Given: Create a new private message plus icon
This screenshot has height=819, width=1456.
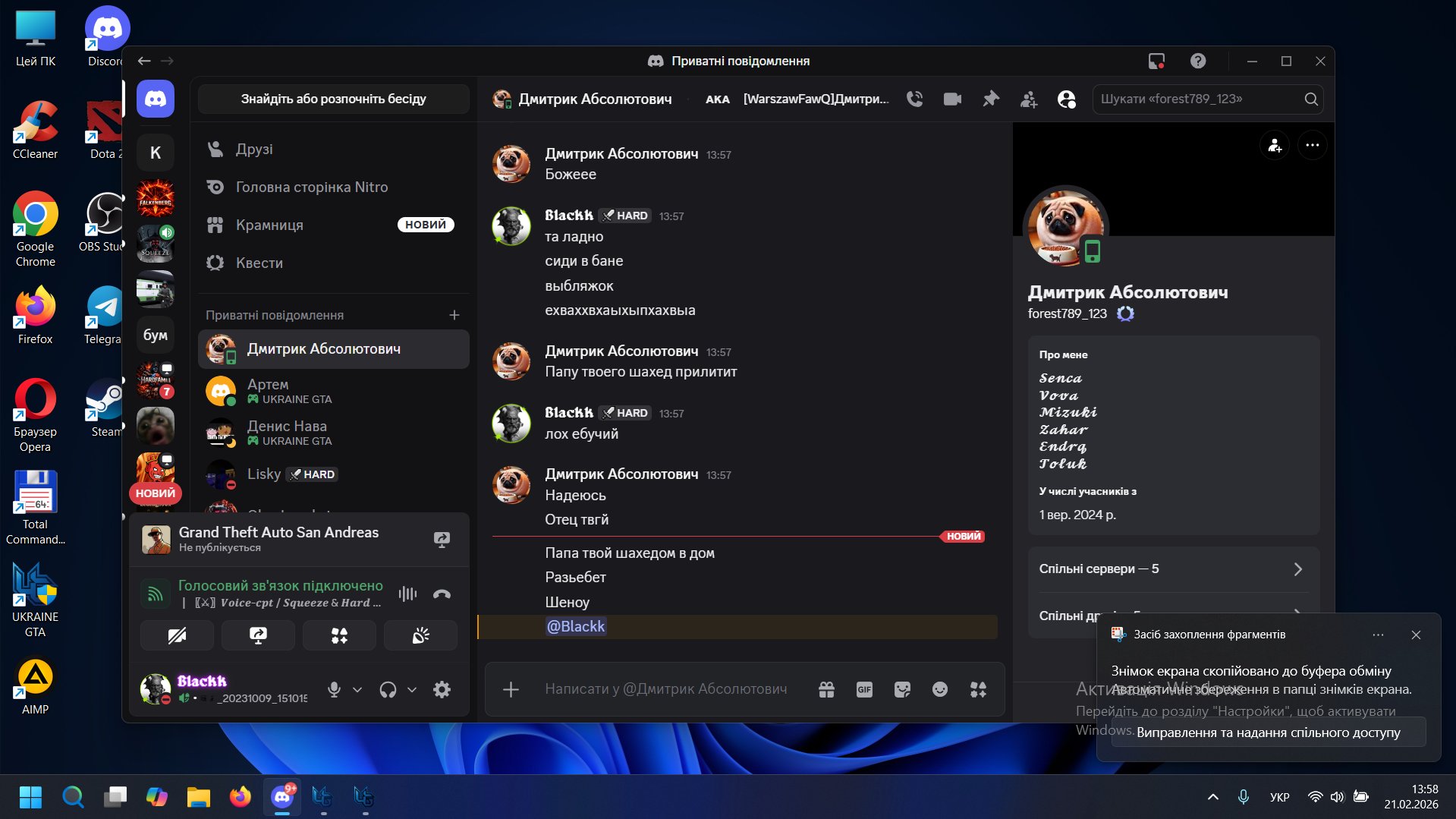Looking at the screenshot, I should (454, 315).
